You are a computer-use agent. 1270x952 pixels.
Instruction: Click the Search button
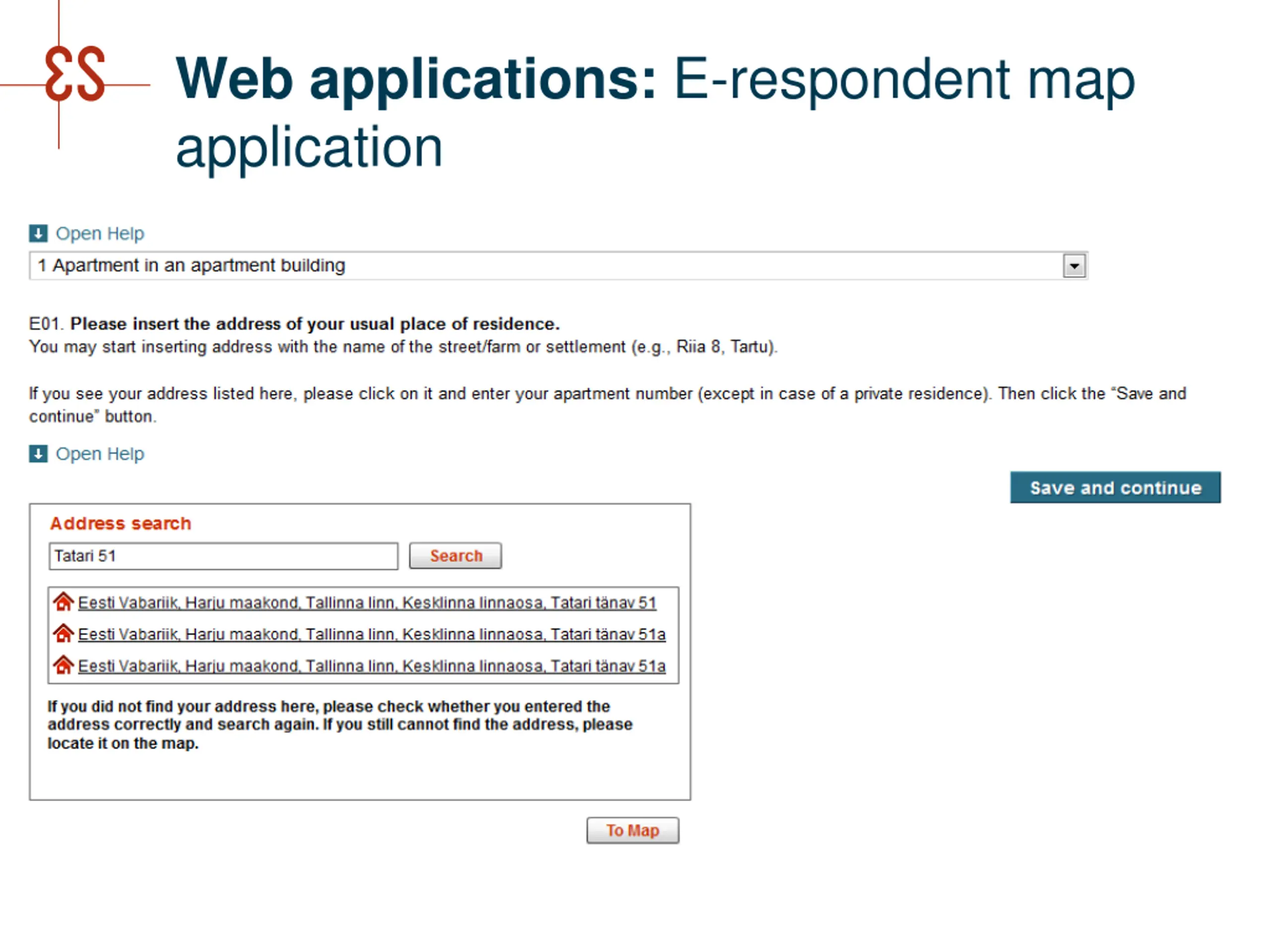click(455, 556)
